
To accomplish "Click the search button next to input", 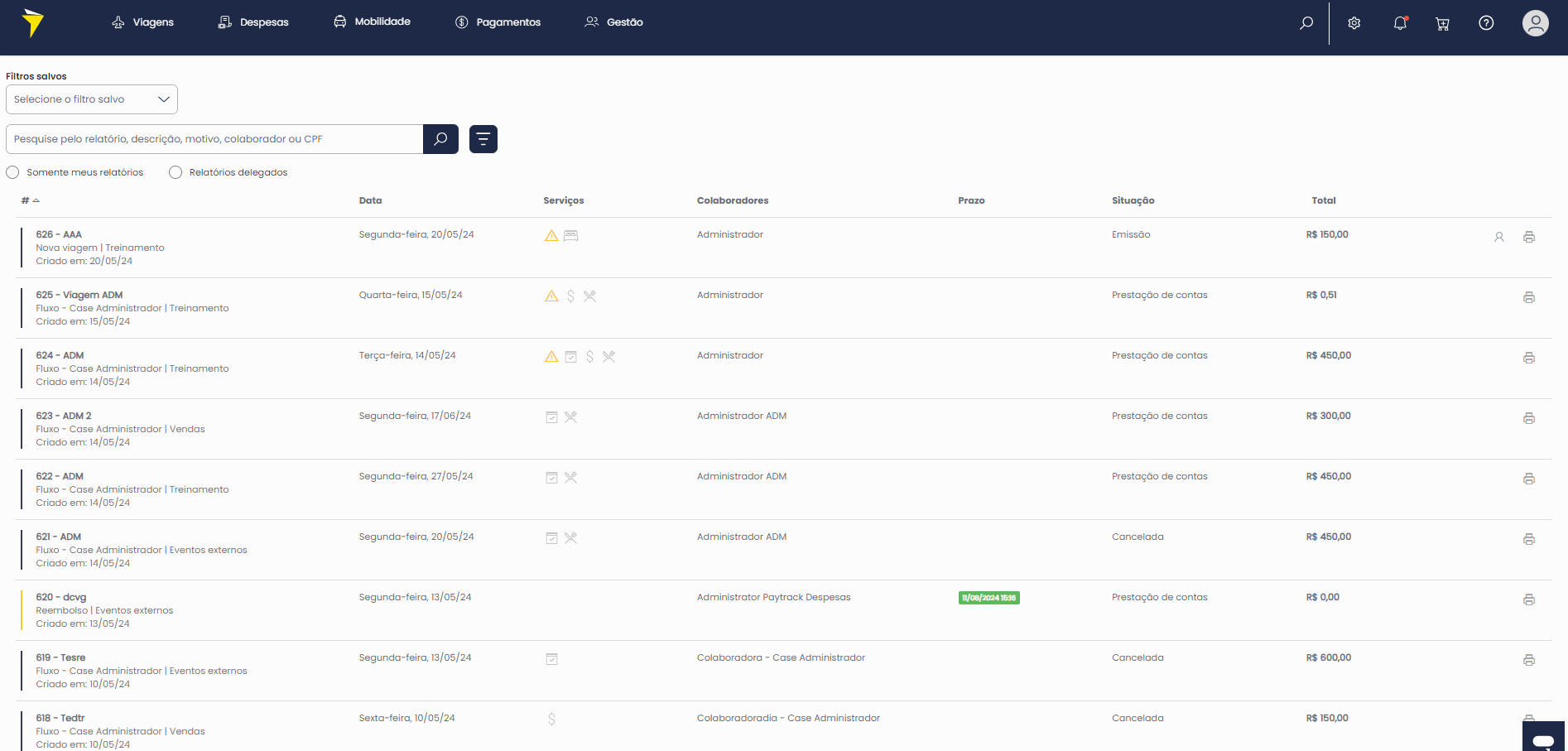I will click(x=440, y=139).
